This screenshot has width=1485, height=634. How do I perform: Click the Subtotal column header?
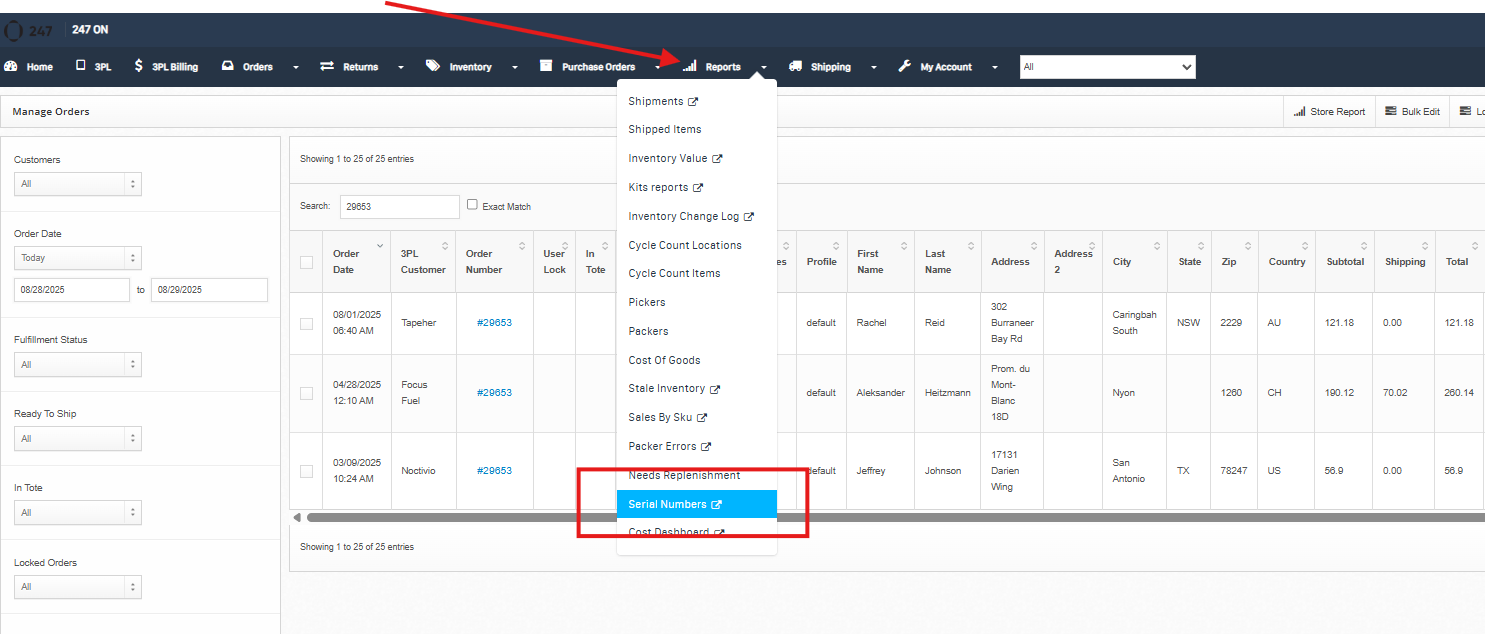[1345, 262]
